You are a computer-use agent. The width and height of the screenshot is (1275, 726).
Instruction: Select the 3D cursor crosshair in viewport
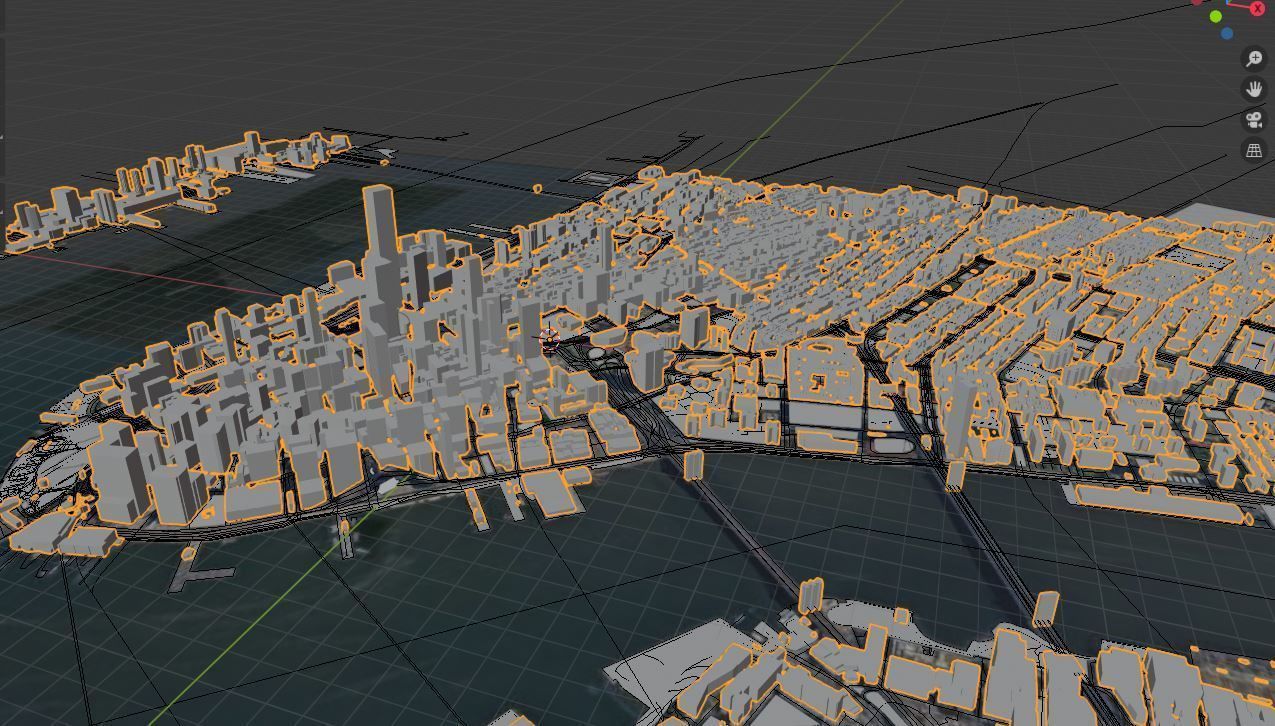point(548,339)
